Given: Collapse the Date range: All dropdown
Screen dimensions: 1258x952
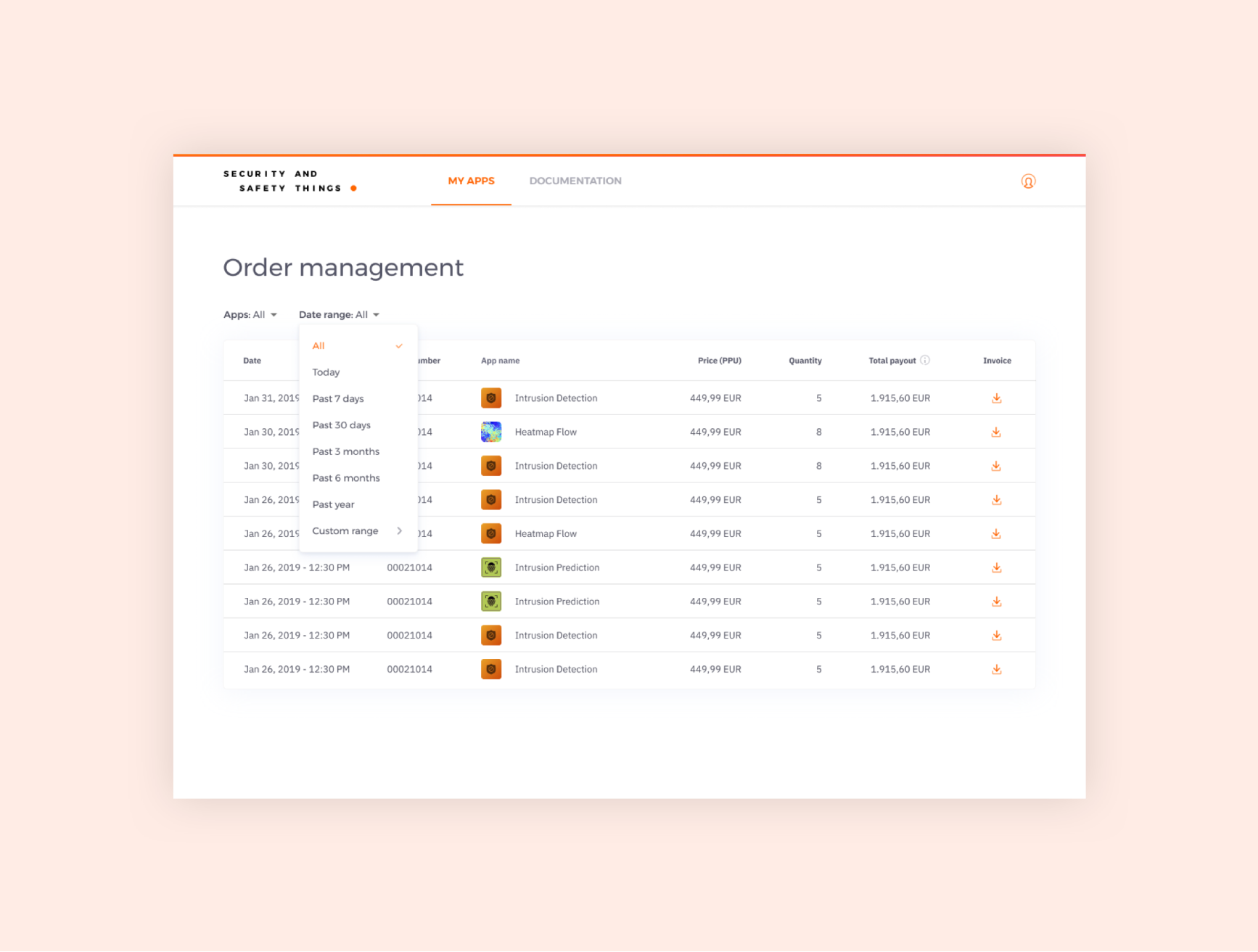Looking at the screenshot, I should pyautogui.click(x=339, y=315).
